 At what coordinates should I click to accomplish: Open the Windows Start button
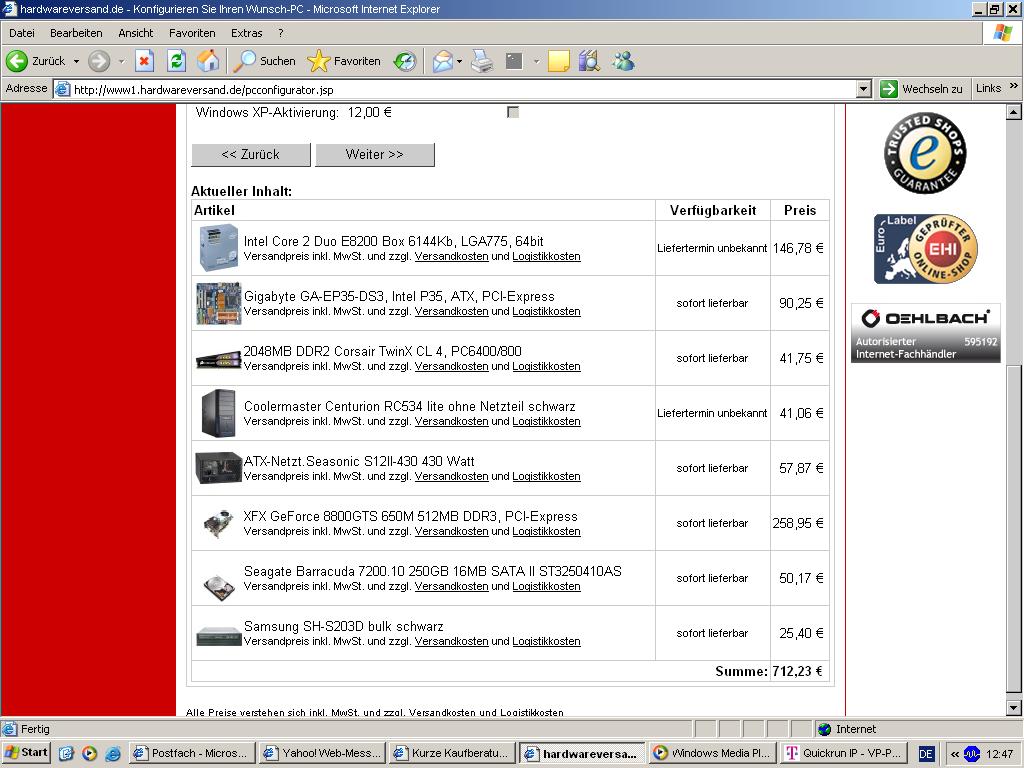(26, 752)
